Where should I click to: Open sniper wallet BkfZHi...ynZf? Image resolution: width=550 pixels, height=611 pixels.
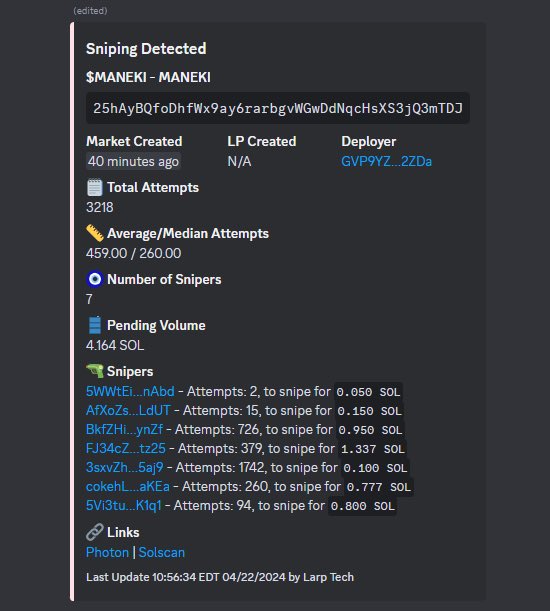click(x=124, y=429)
